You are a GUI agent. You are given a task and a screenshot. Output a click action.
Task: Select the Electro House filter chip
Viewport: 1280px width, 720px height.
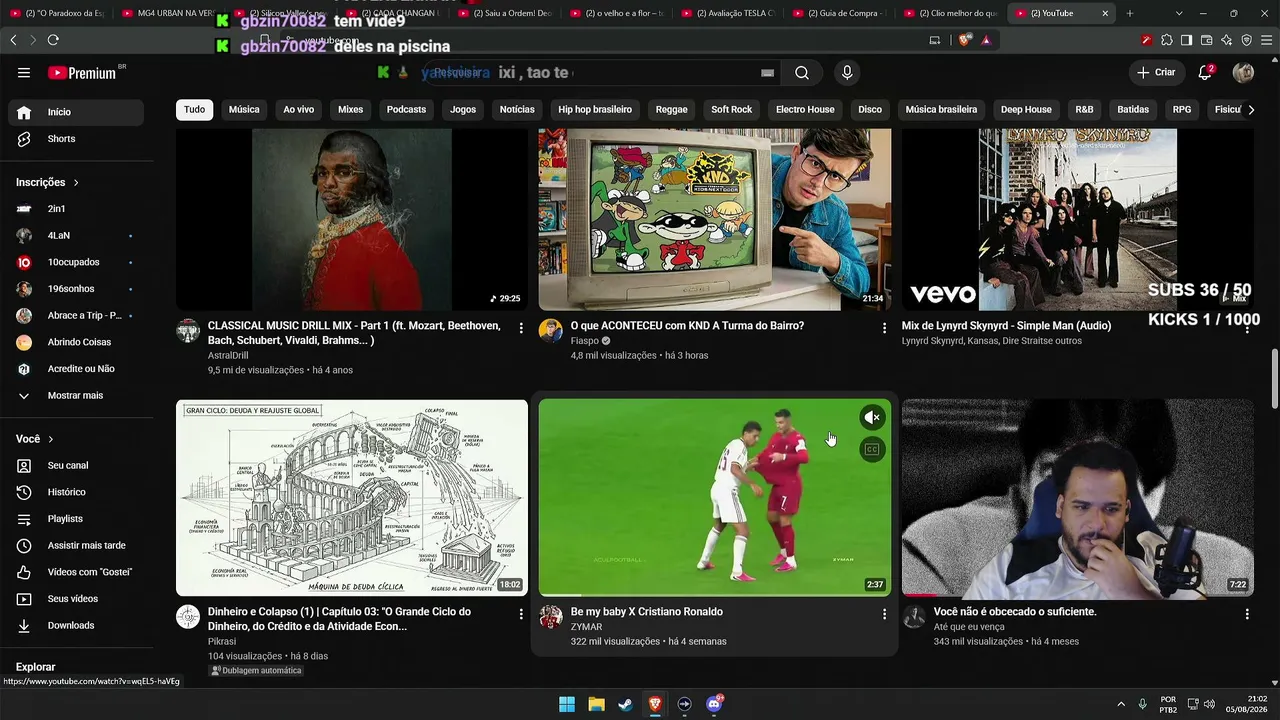[x=805, y=109]
